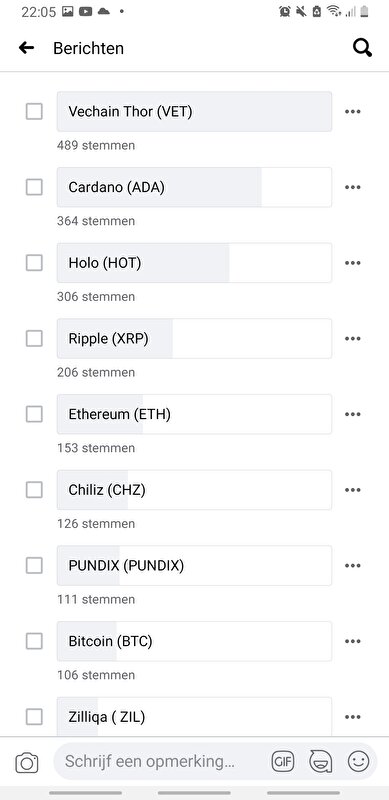
Task: View the 489 stemmen voters list
Action: point(96,145)
